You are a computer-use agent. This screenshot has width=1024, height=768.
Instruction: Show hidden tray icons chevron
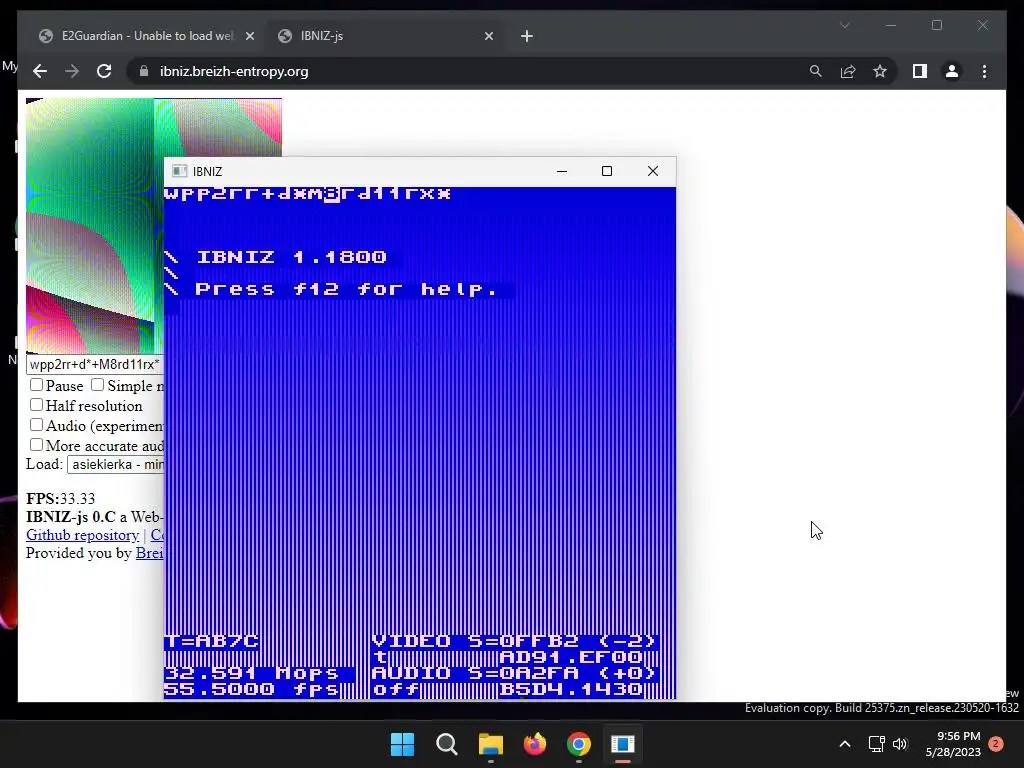(844, 744)
